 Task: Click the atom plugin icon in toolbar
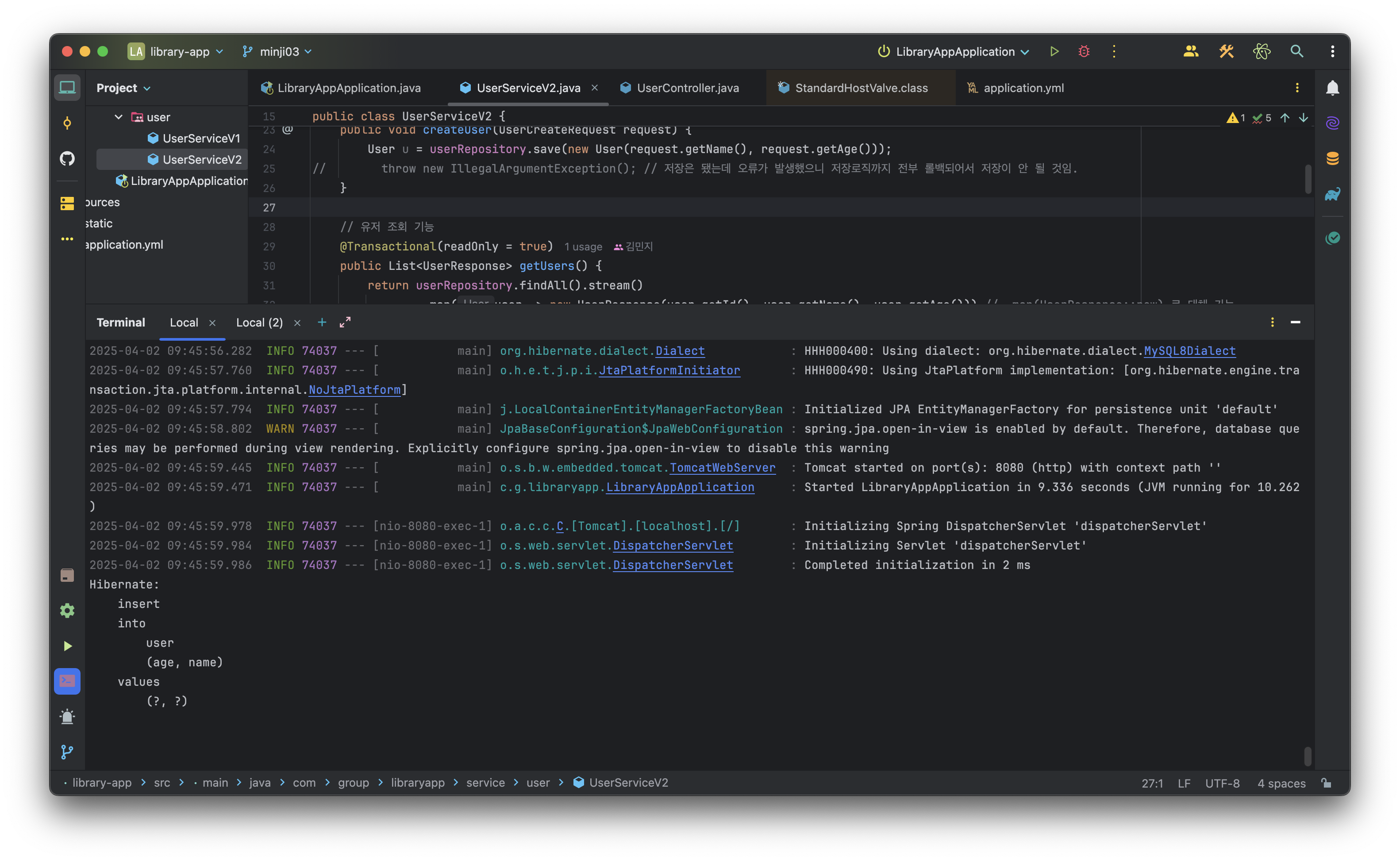click(x=1262, y=51)
